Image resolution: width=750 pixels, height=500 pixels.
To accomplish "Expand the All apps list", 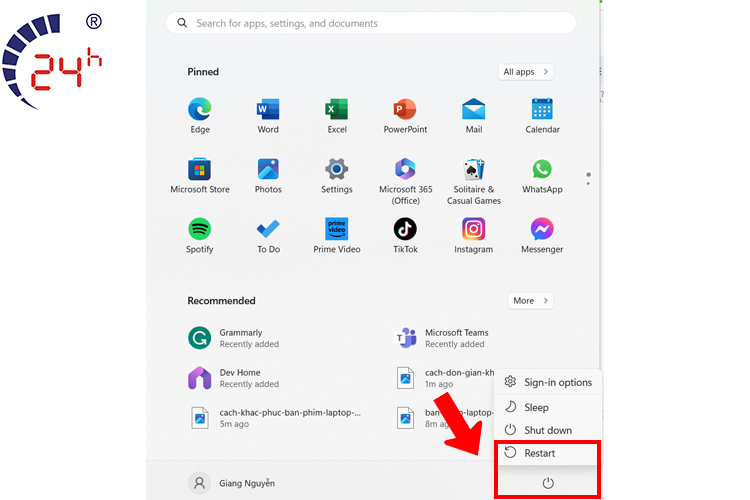I will 526,72.
